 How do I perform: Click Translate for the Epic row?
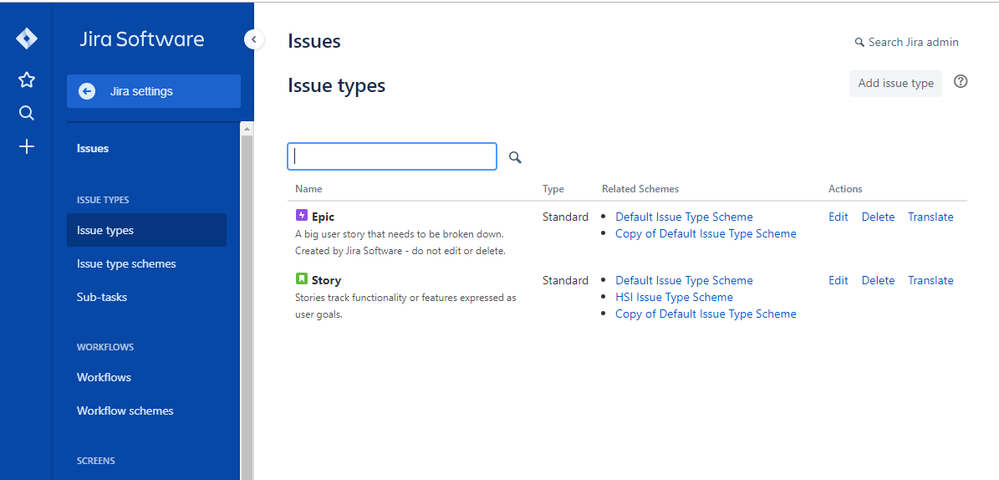930,217
